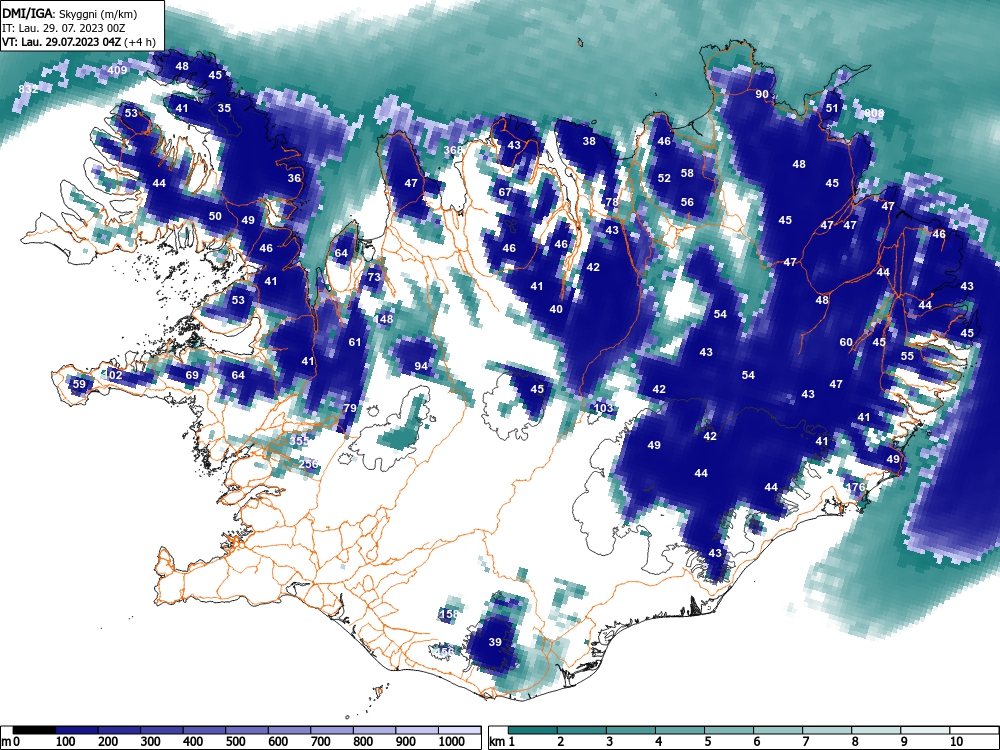
Task: Click the visibility value '103' on the map
Action: click(603, 408)
